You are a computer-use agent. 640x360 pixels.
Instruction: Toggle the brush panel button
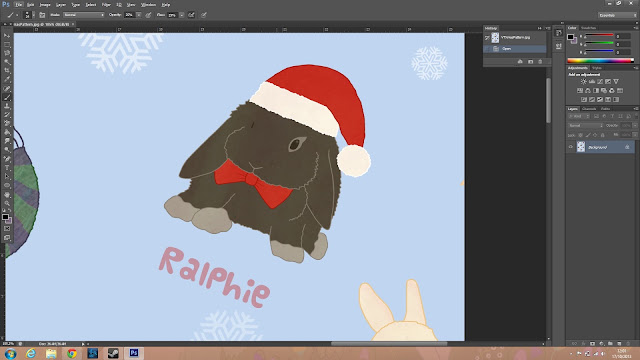point(42,15)
